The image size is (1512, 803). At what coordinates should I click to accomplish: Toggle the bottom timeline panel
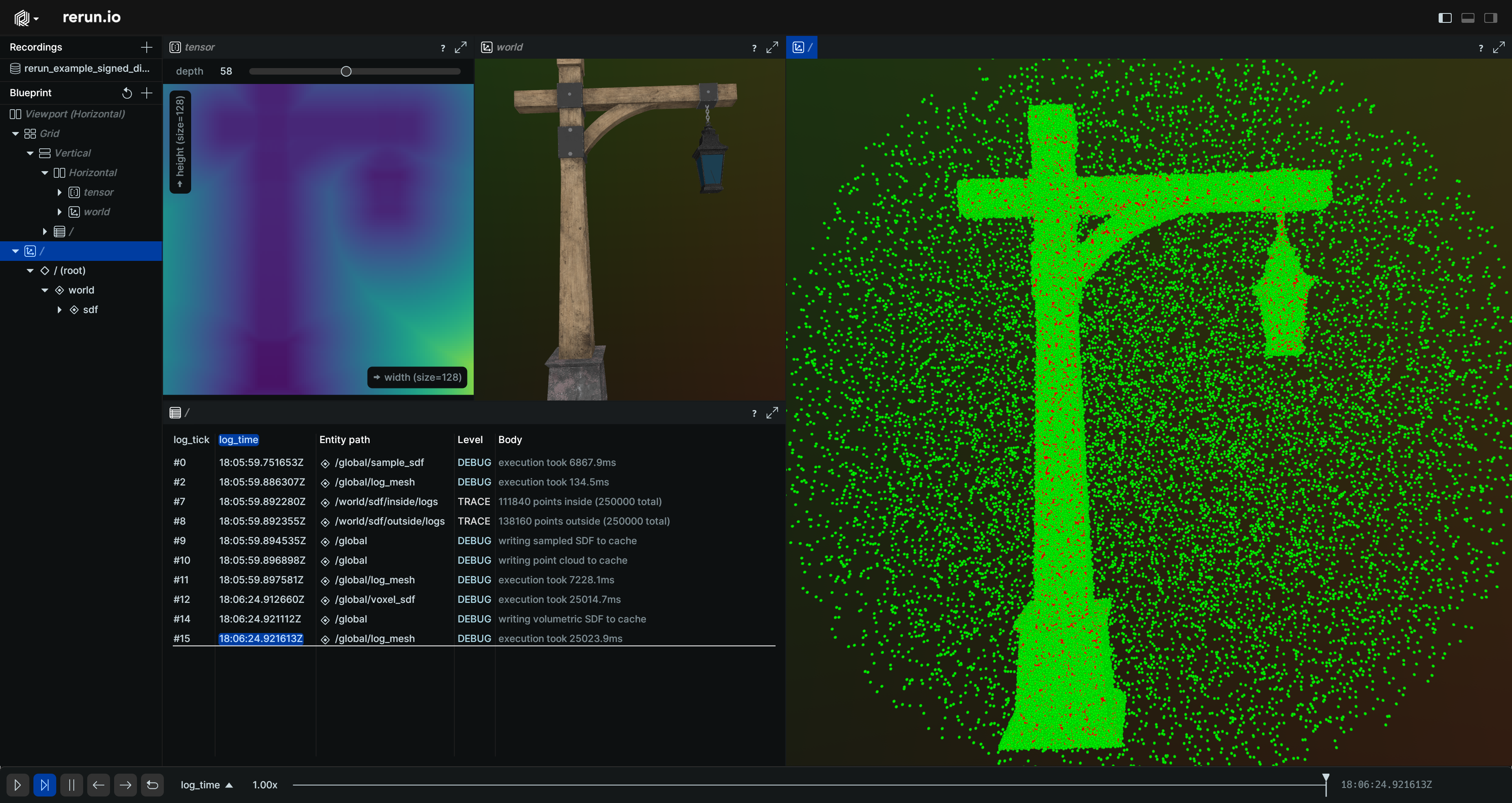tap(1468, 18)
